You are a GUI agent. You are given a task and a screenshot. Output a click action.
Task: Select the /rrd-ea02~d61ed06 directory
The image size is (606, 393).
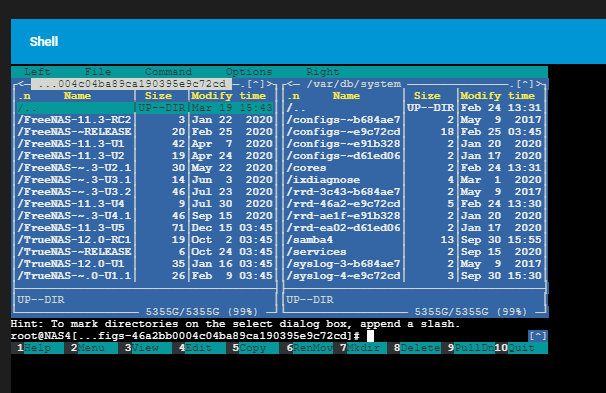pyautogui.click(x=414, y=228)
